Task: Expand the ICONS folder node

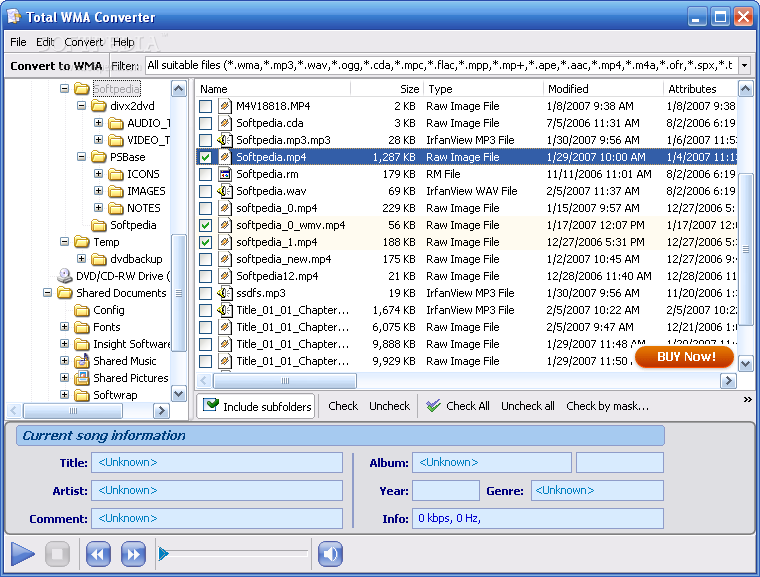Action: coord(98,174)
